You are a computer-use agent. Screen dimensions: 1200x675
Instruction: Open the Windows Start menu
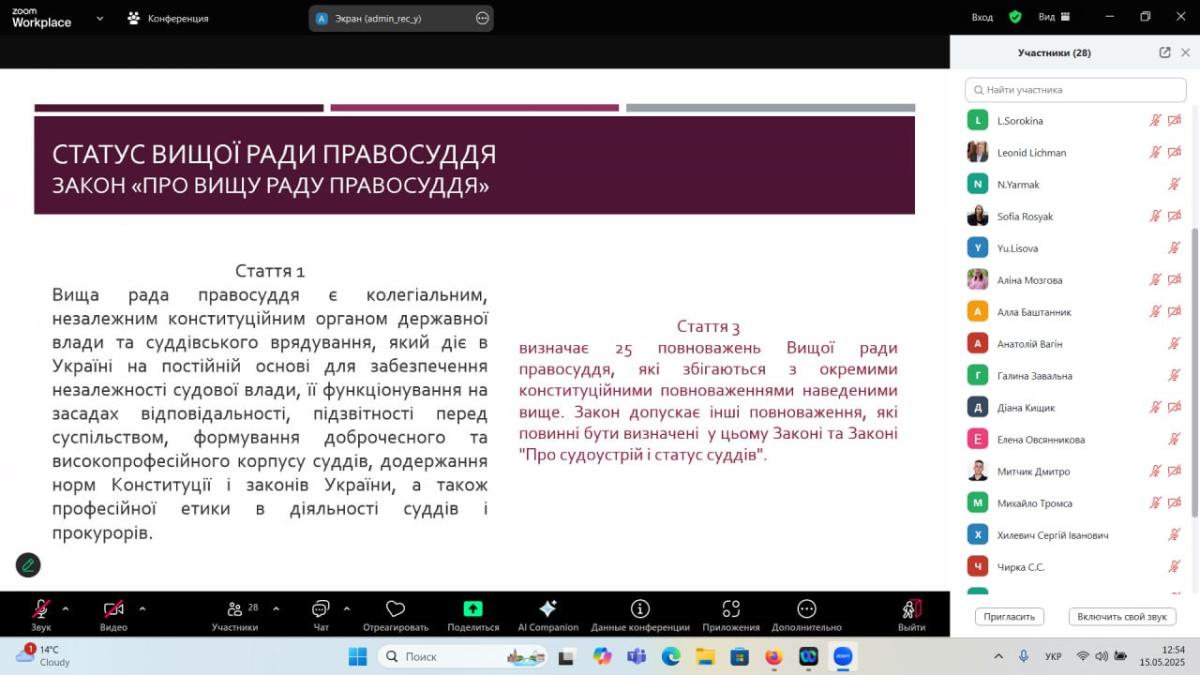pos(357,656)
